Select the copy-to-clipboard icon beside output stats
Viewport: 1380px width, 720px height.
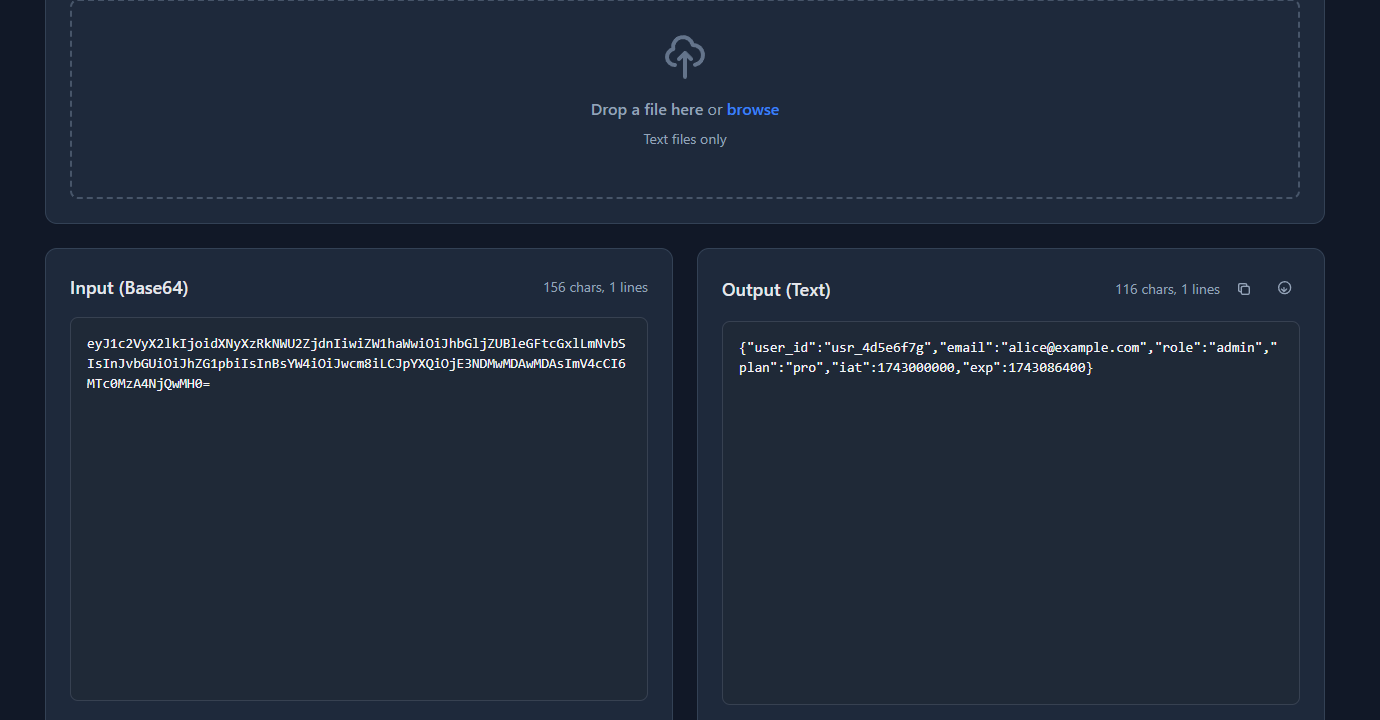tap(1243, 287)
